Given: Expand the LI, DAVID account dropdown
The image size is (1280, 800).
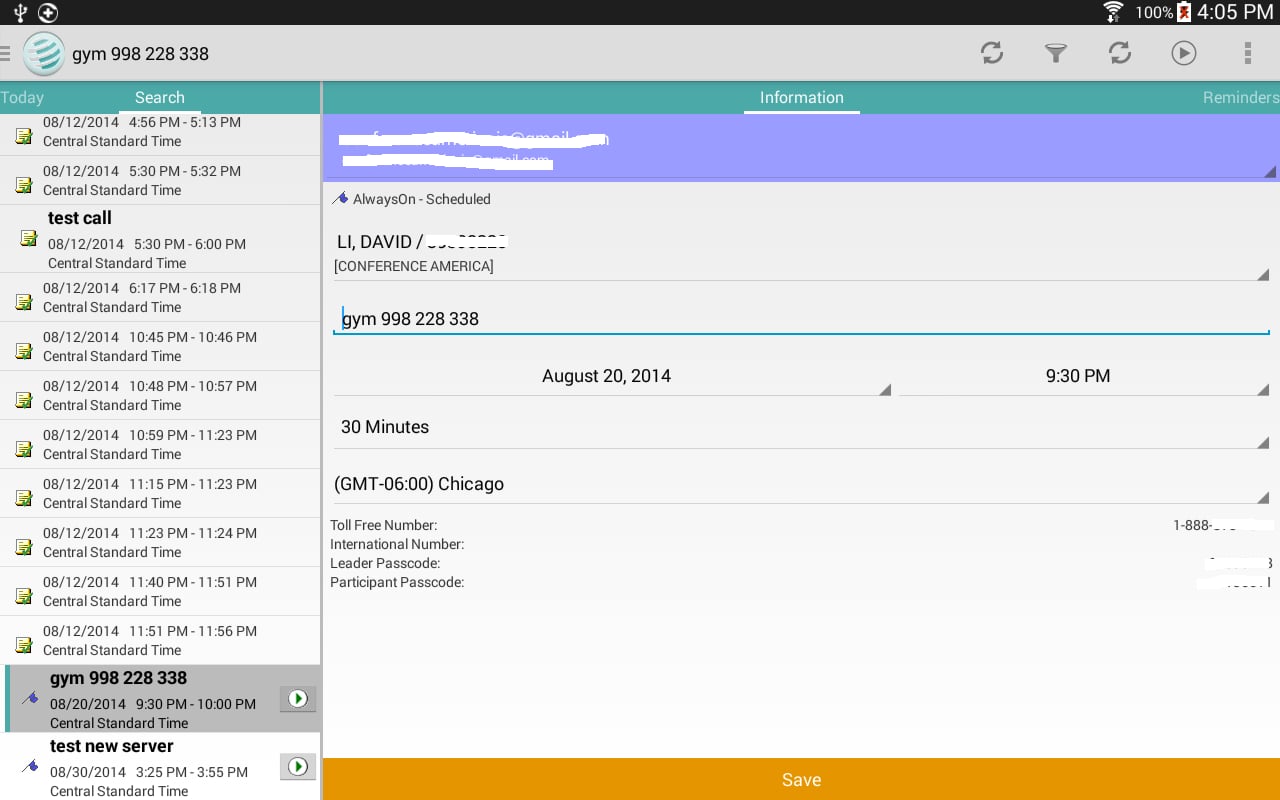Looking at the screenshot, I should point(802,252).
